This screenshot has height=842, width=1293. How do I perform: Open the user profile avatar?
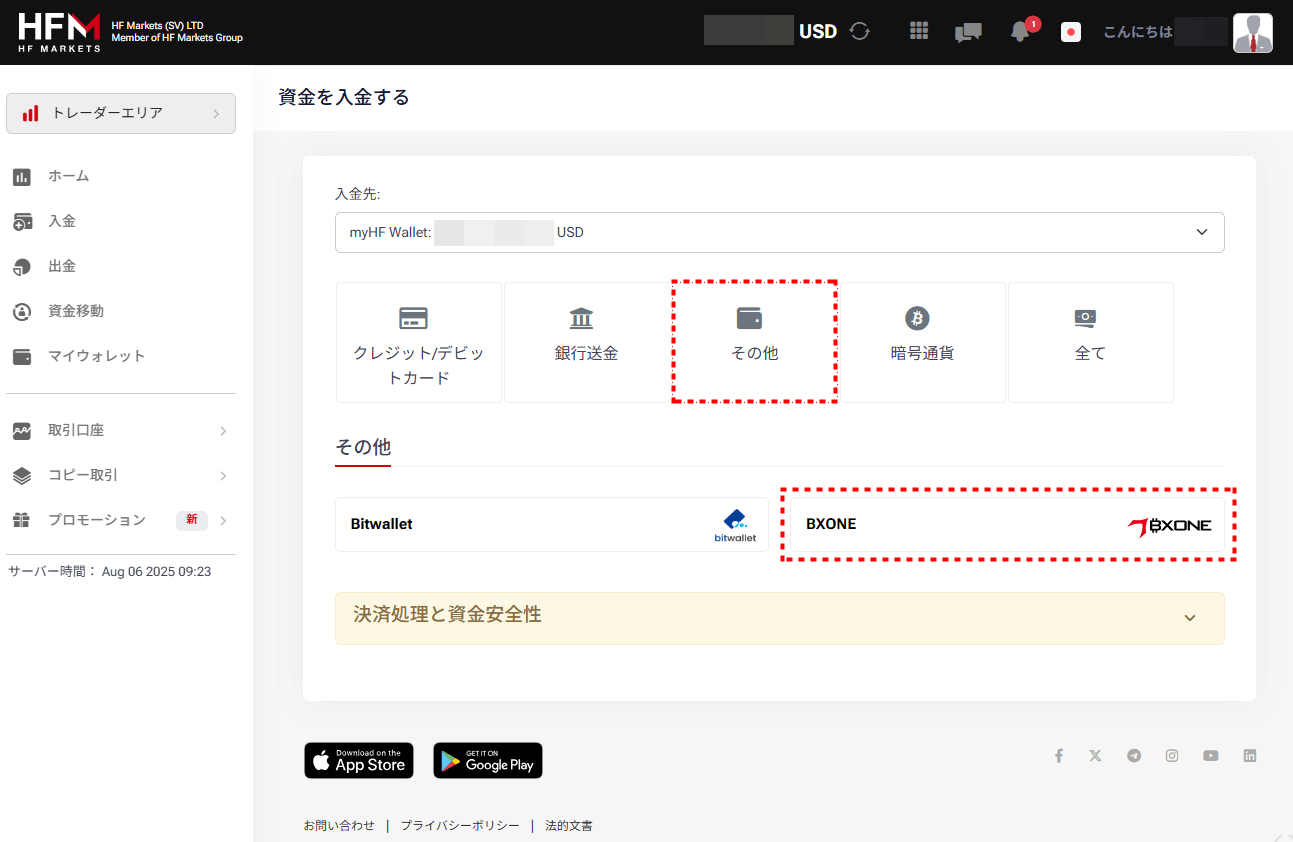pos(1252,33)
